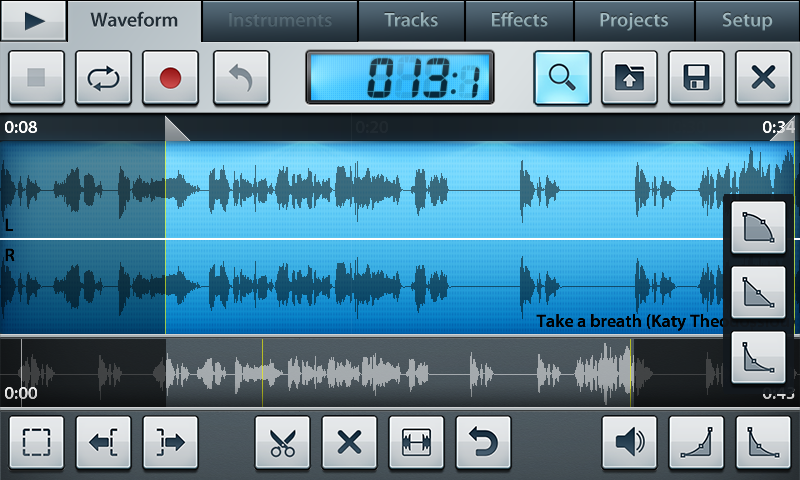Start recording with the red record button
The image size is (800, 480).
169,78
